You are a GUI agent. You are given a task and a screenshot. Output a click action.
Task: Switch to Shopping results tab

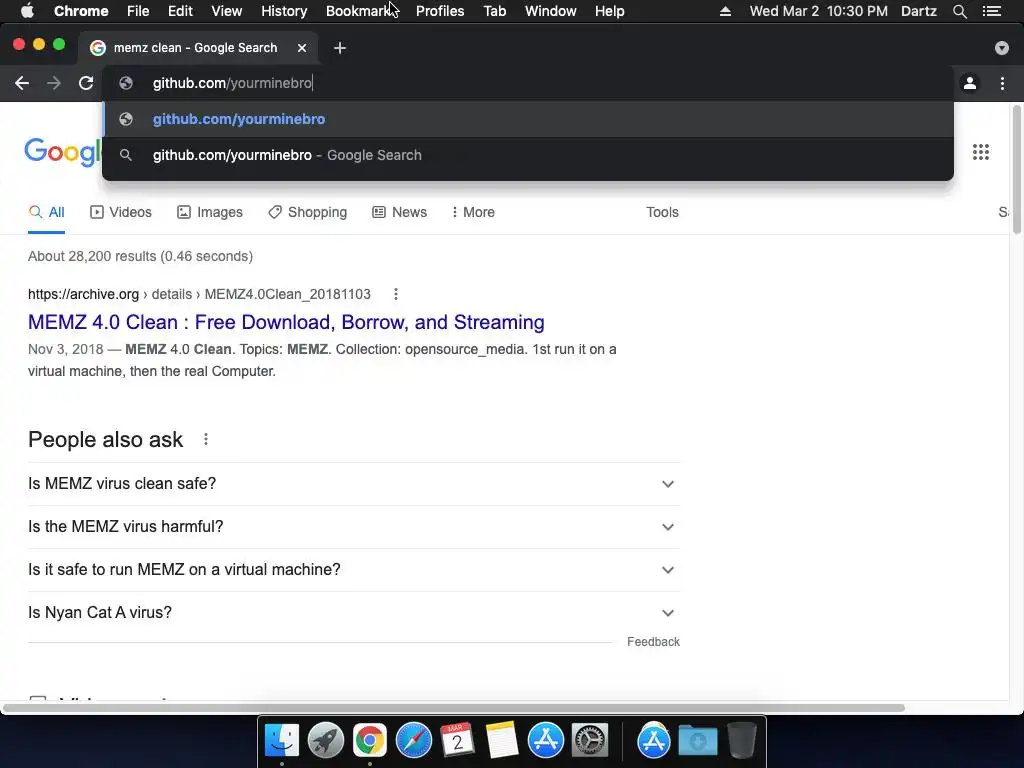click(x=308, y=212)
